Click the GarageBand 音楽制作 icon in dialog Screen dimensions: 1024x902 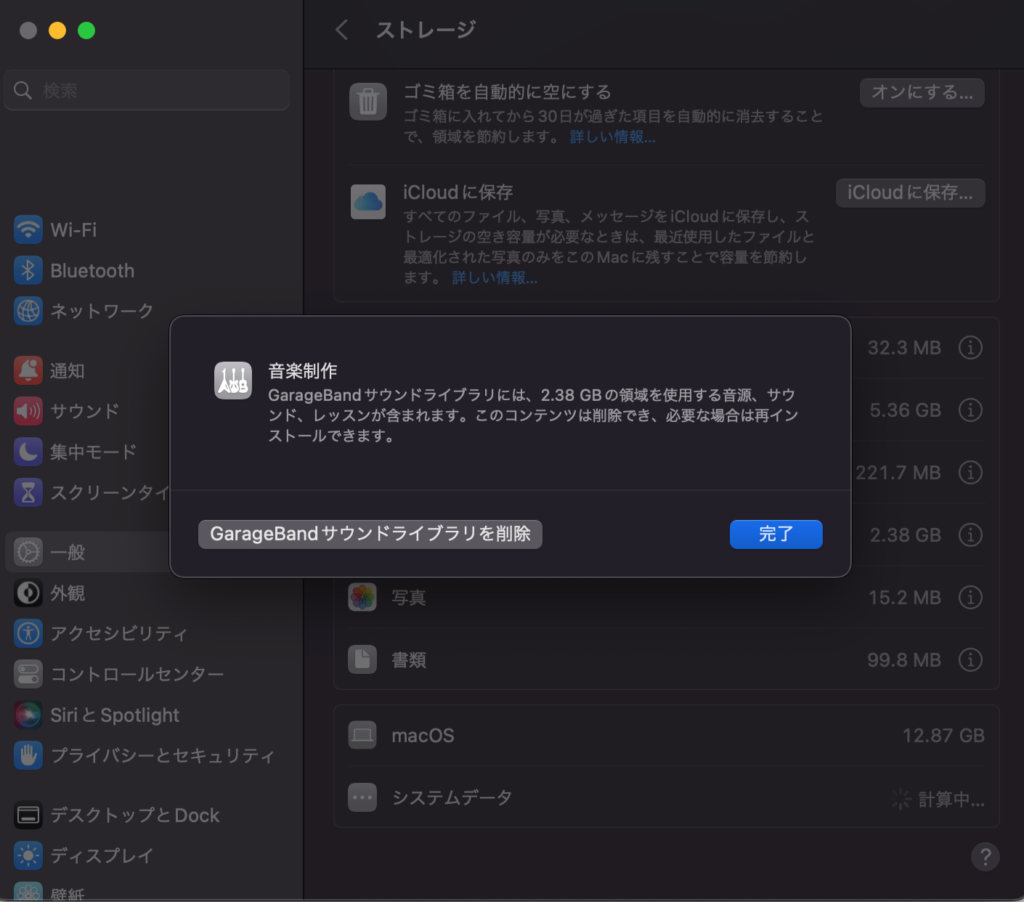(233, 380)
